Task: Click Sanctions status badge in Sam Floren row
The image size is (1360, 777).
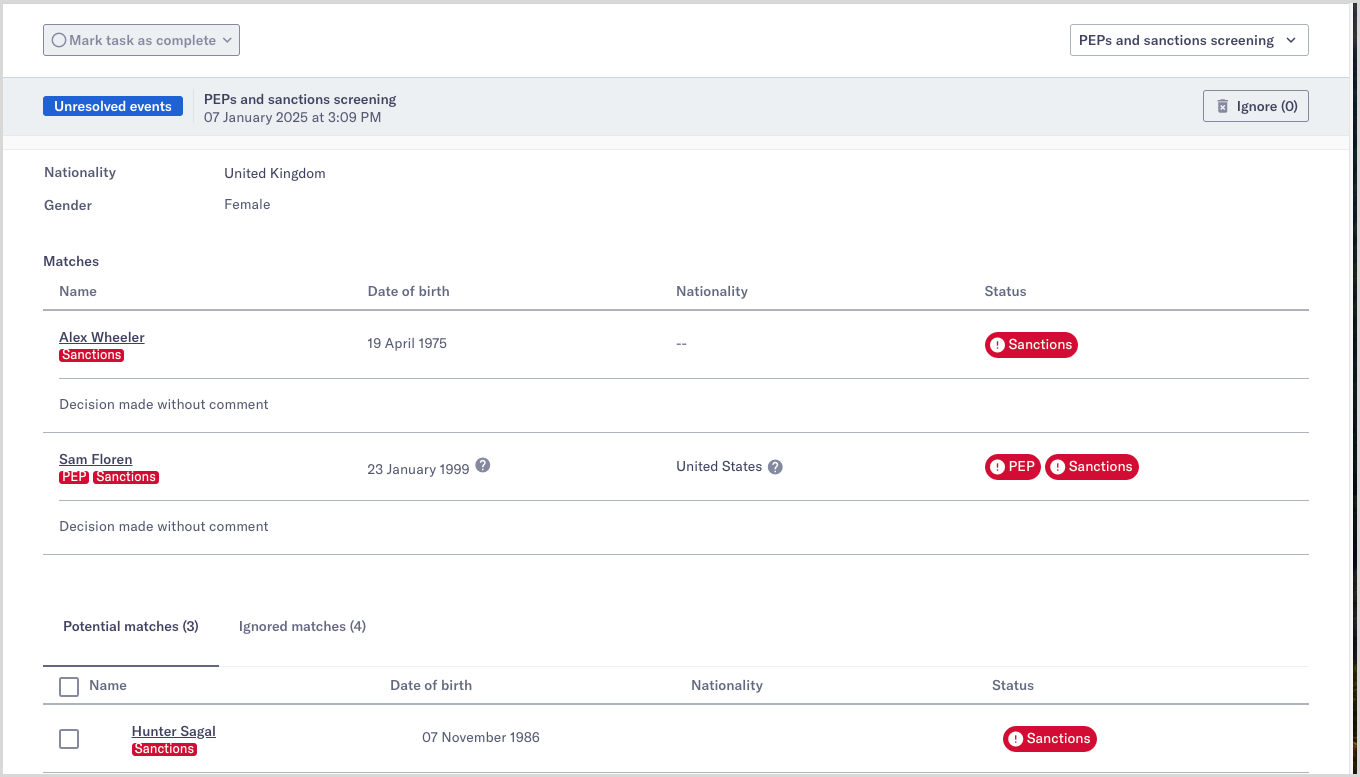Action: (x=1091, y=467)
